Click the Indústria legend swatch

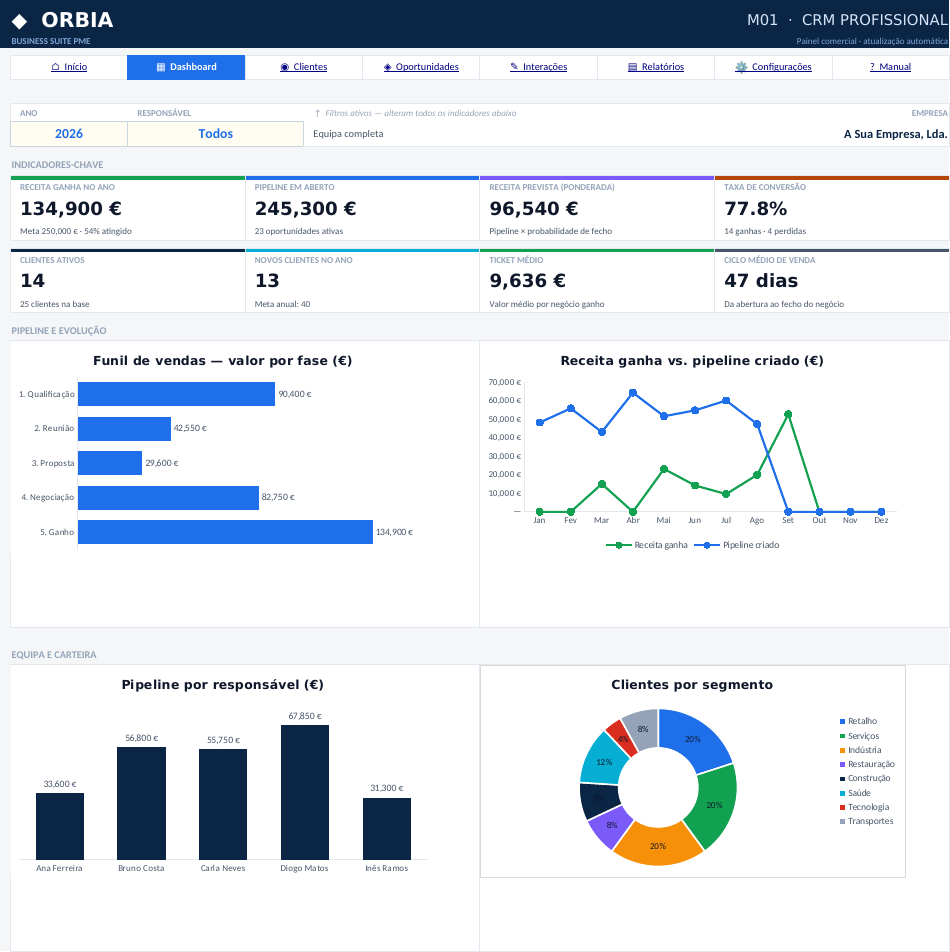pyautogui.click(x=843, y=750)
